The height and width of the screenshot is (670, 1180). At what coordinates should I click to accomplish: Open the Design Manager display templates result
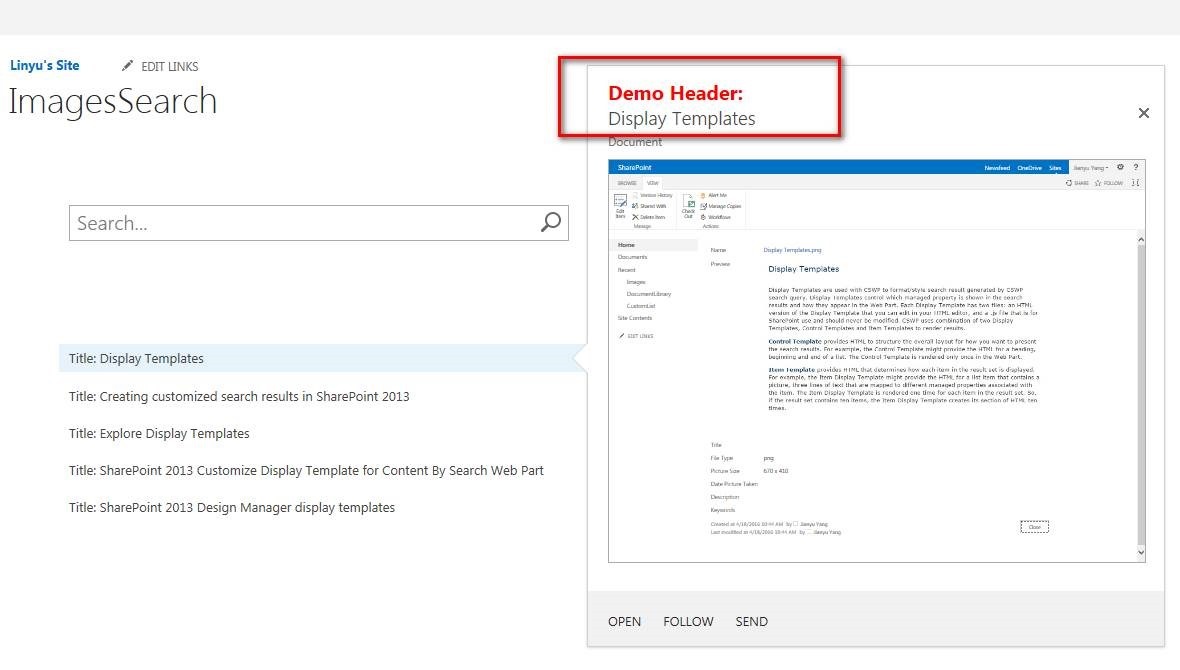pyautogui.click(x=232, y=507)
